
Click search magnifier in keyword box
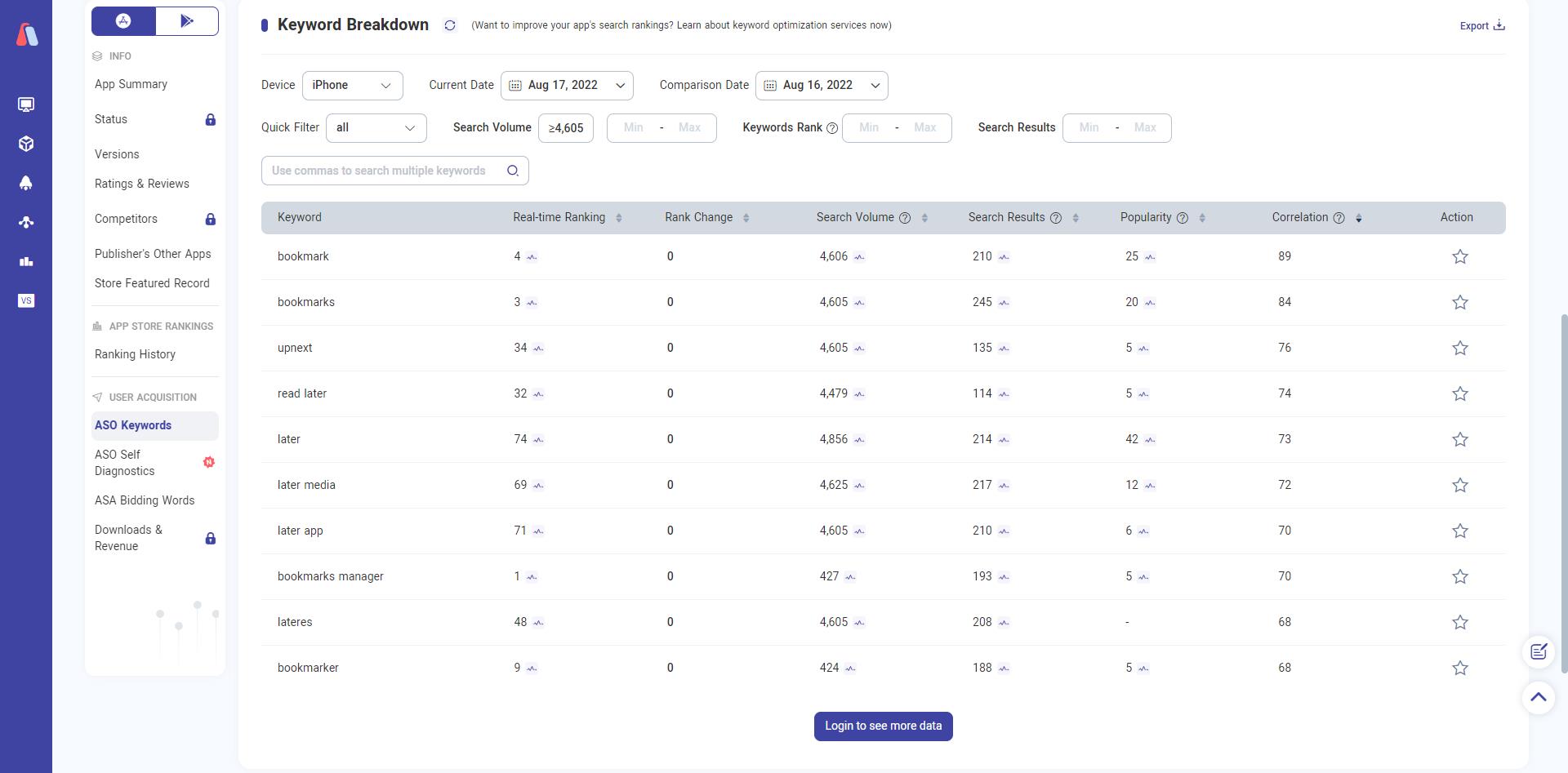click(x=513, y=171)
